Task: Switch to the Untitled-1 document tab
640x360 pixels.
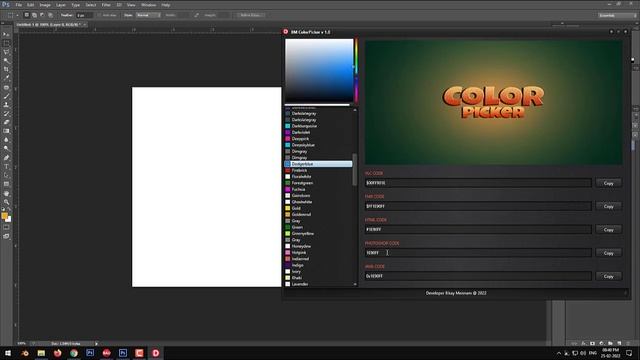Action: 48,24
